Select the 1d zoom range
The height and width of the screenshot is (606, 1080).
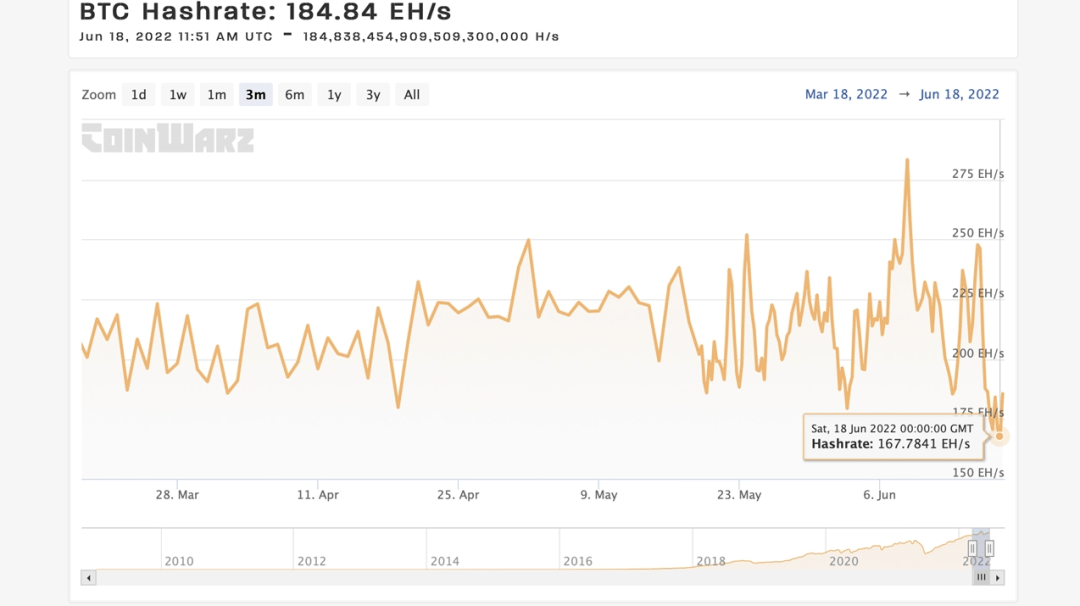point(138,95)
